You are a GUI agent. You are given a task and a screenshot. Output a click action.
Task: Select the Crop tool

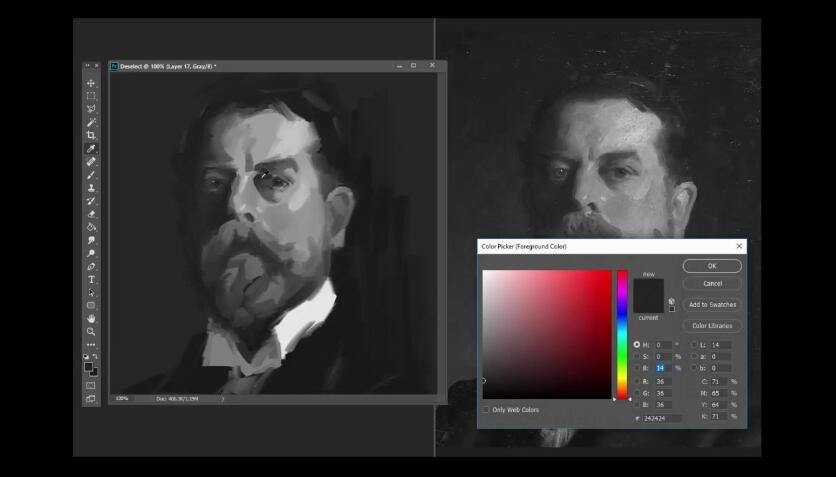click(91, 135)
